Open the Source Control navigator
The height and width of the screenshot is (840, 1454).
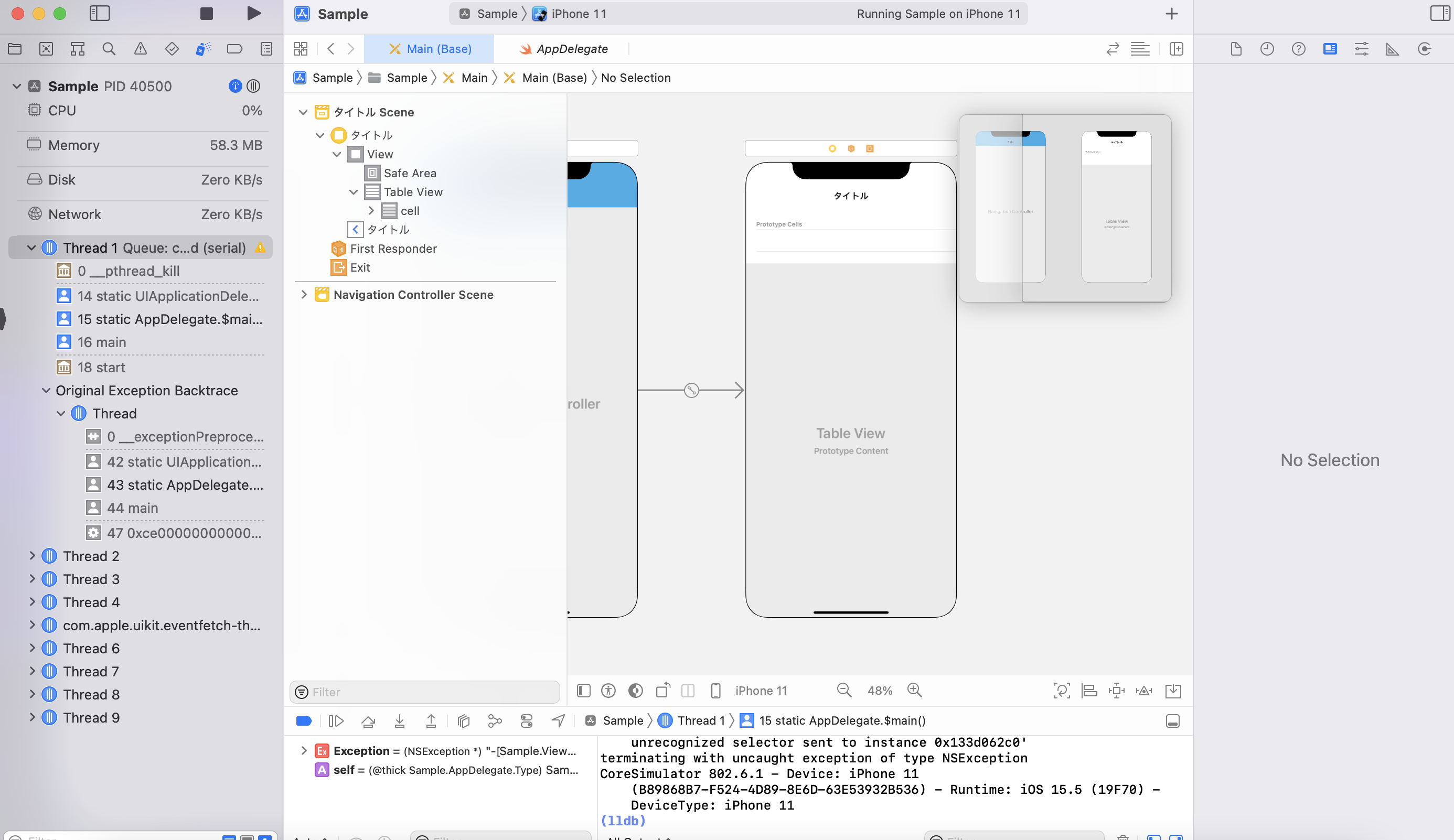coord(46,49)
